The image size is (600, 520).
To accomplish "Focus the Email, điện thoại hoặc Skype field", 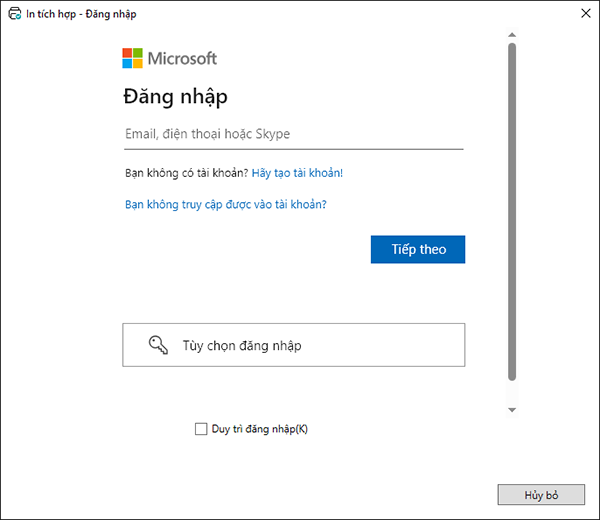I will 293,134.
